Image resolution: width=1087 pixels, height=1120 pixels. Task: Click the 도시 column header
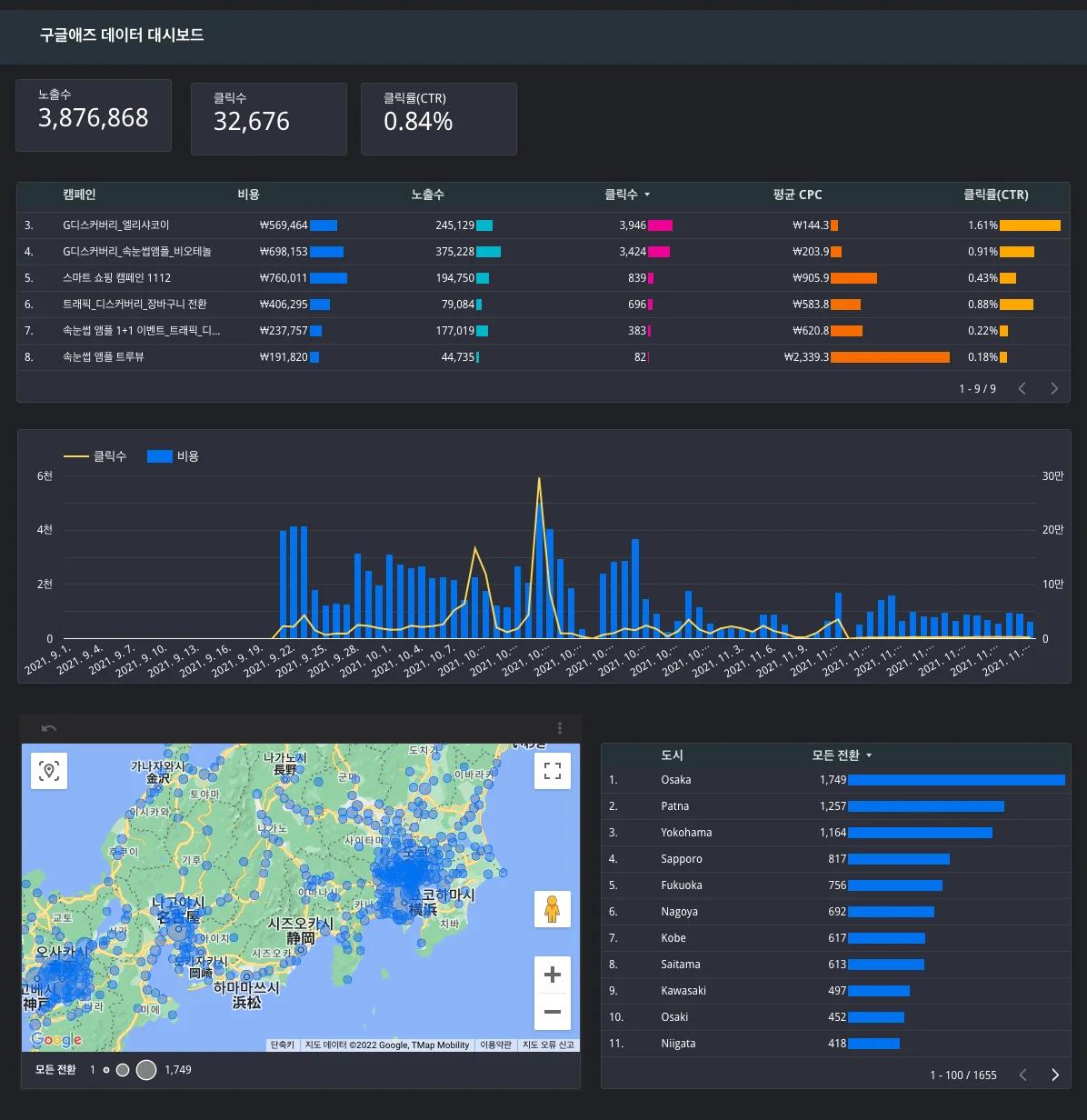tap(672, 755)
